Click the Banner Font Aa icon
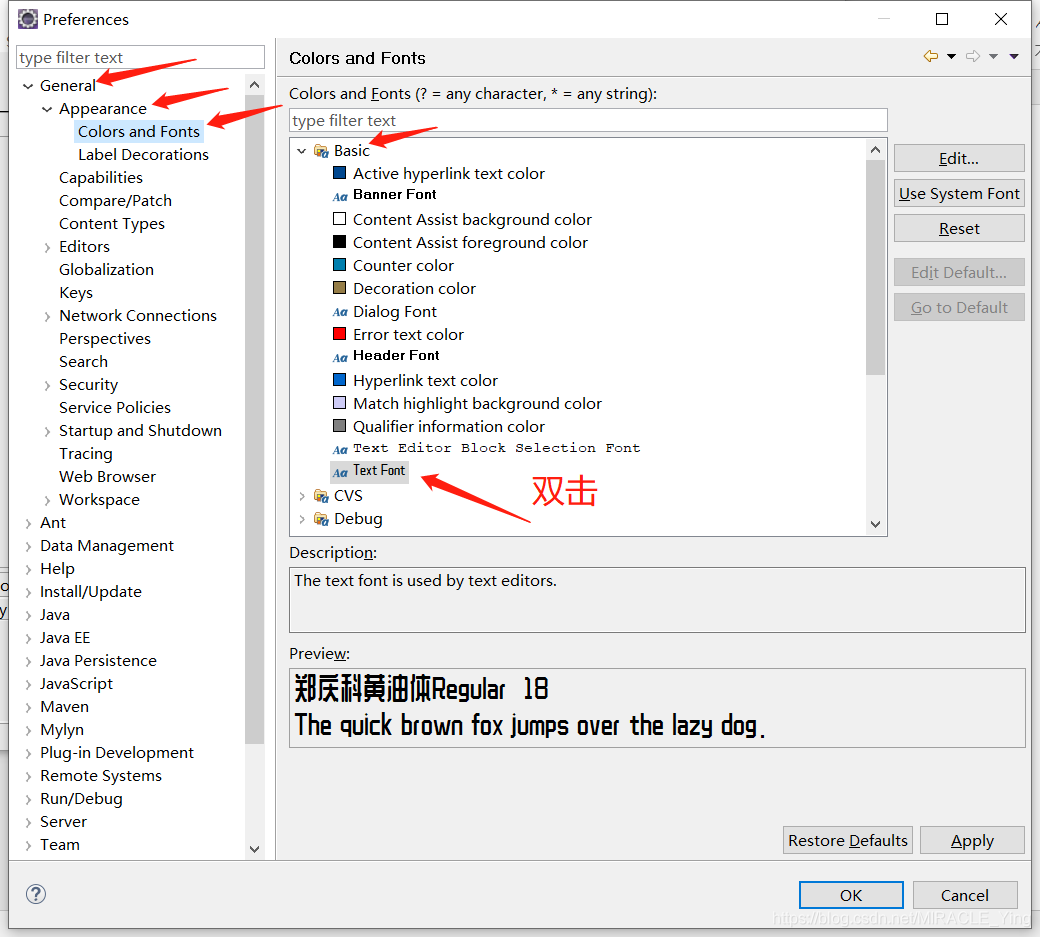Viewport: 1040px width, 937px height. click(x=340, y=196)
